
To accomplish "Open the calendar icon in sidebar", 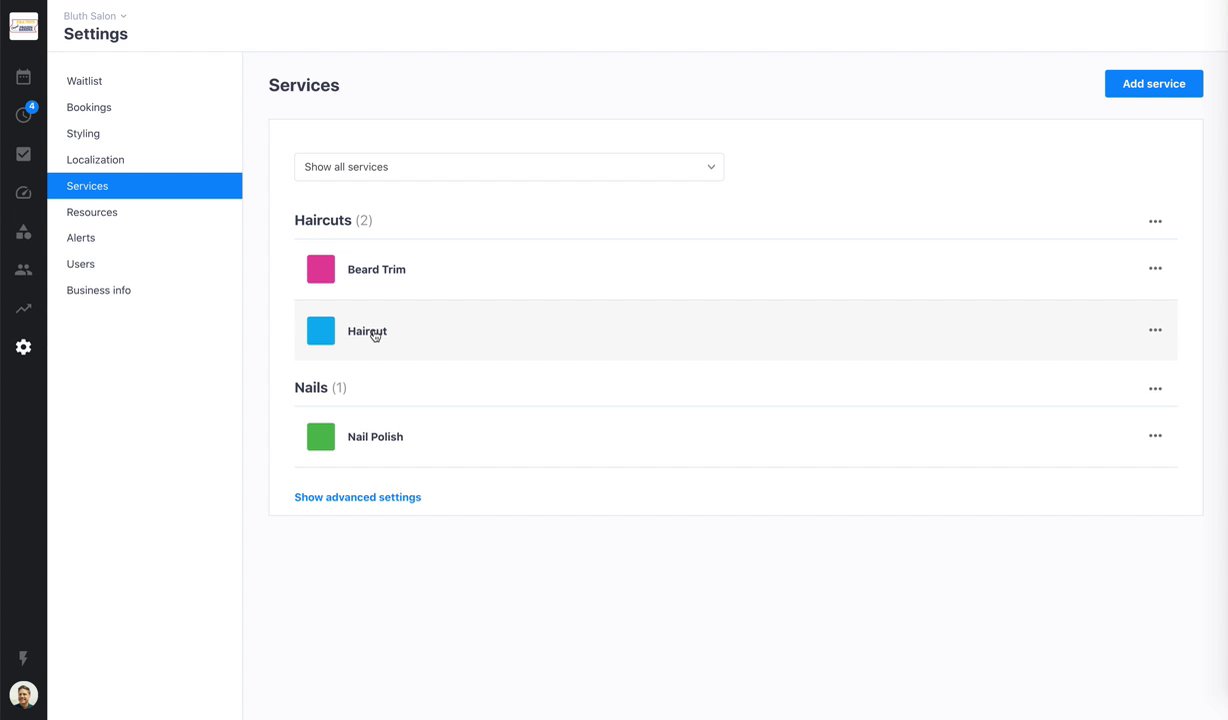I will [23, 77].
